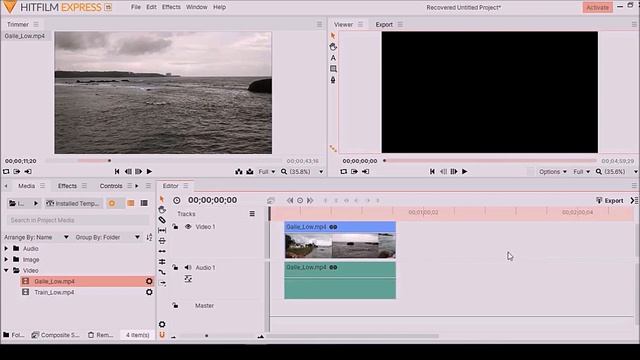
Task: Click the Viewer set in point icon
Action: (354, 171)
